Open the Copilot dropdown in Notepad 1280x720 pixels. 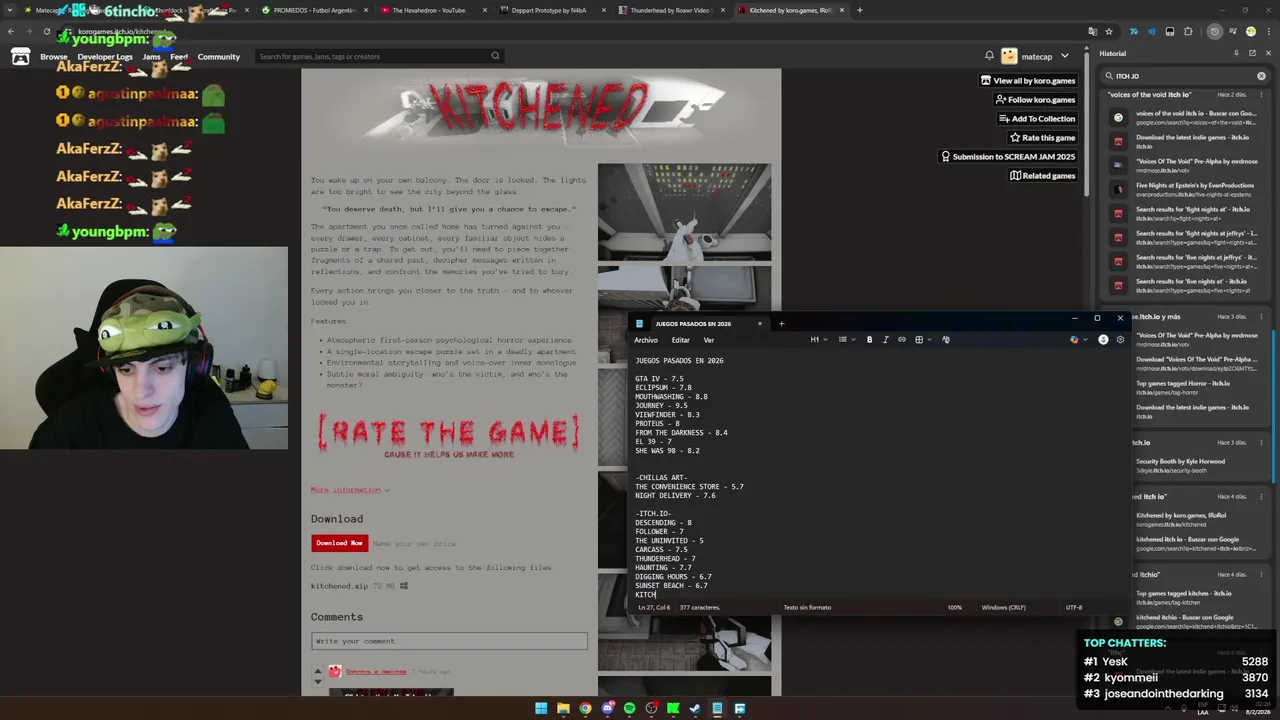pyautogui.click(x=1079, y=340)
